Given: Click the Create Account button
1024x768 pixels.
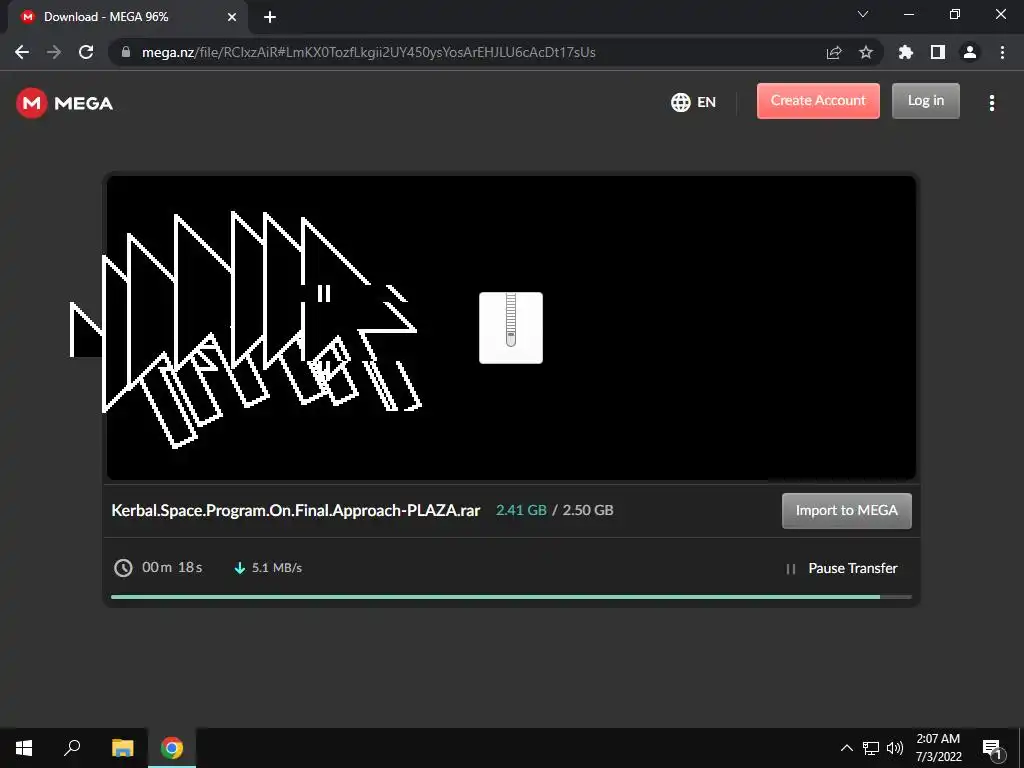Looking at the screenshot, I should [818, 101].
